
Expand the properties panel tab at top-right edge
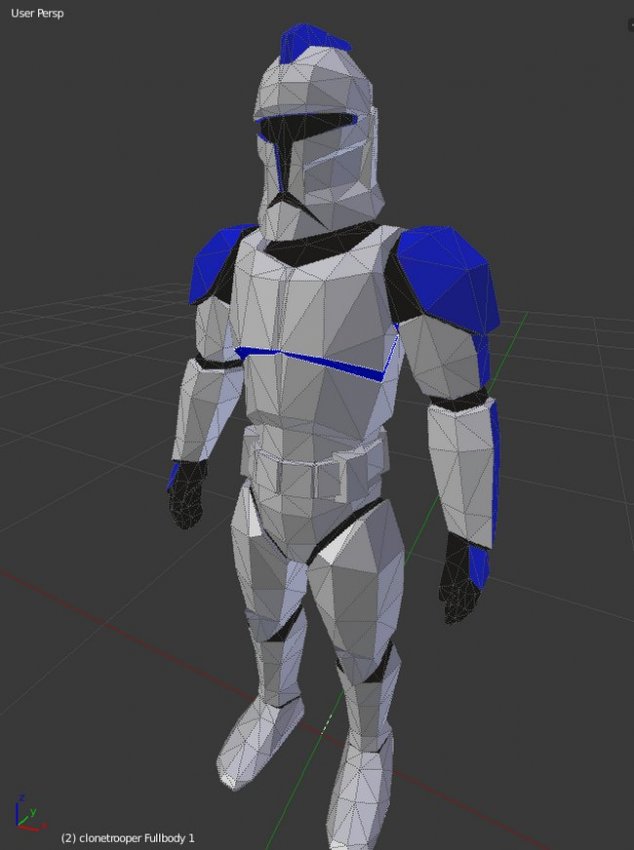tap(629, 24)
